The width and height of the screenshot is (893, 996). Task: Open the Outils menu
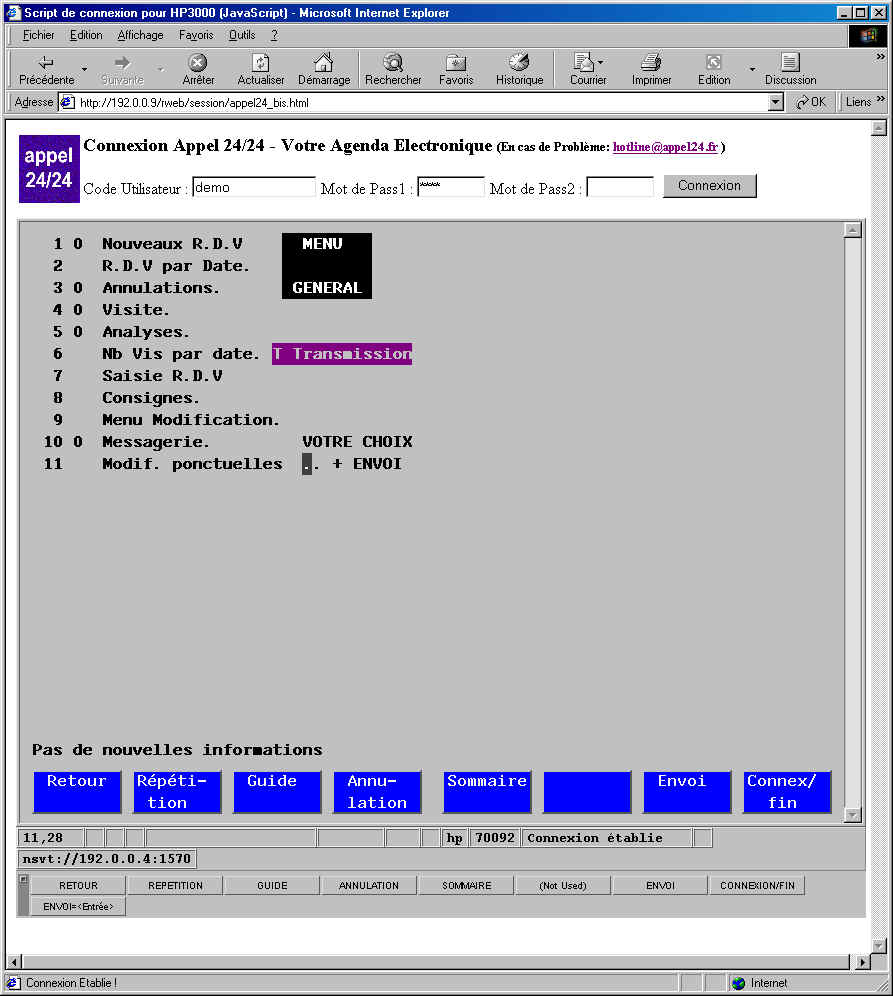pyautogui.click(x=242, y=36)
